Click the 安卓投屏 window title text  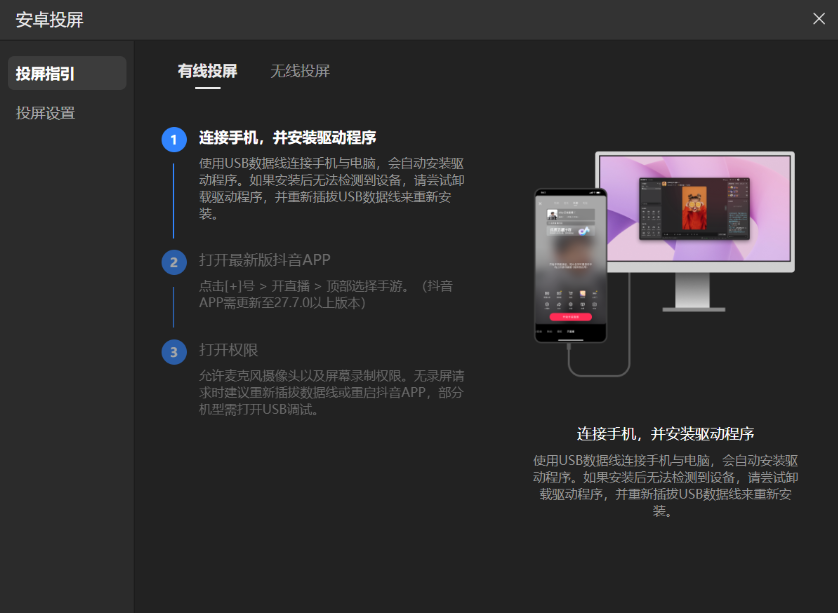click(48, 19)
